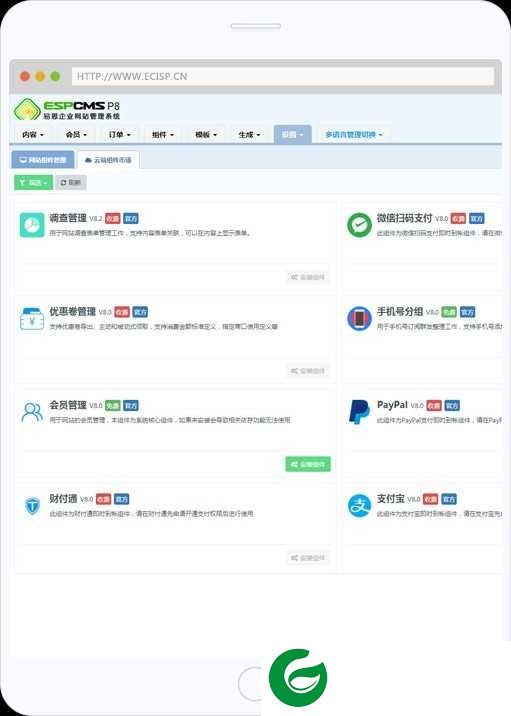Open the 多语言管理切换 dropdown
Image resolution: width=511 pixels, height=716 pixels.
click(x=354, y=135)
